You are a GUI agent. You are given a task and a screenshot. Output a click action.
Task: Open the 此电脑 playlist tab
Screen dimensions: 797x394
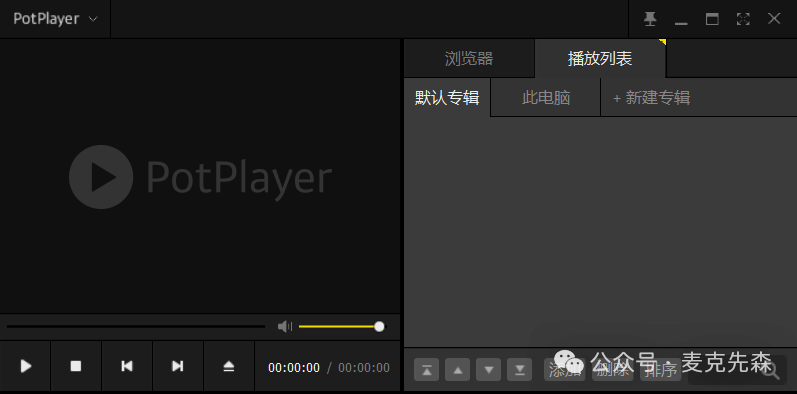pyautogui.click(x=545, y=97)
